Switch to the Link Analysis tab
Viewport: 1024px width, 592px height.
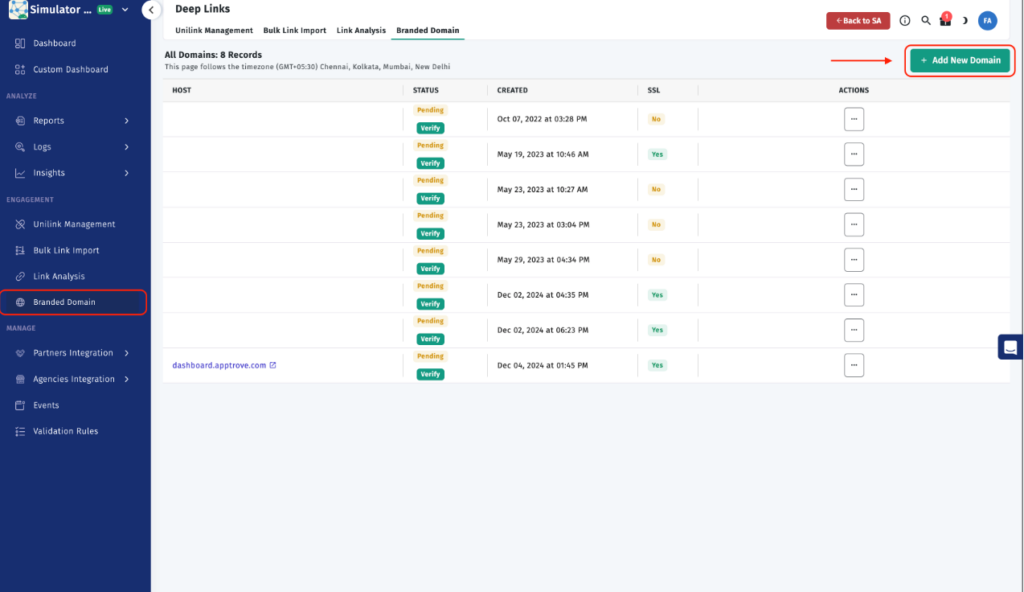[361, 31]
